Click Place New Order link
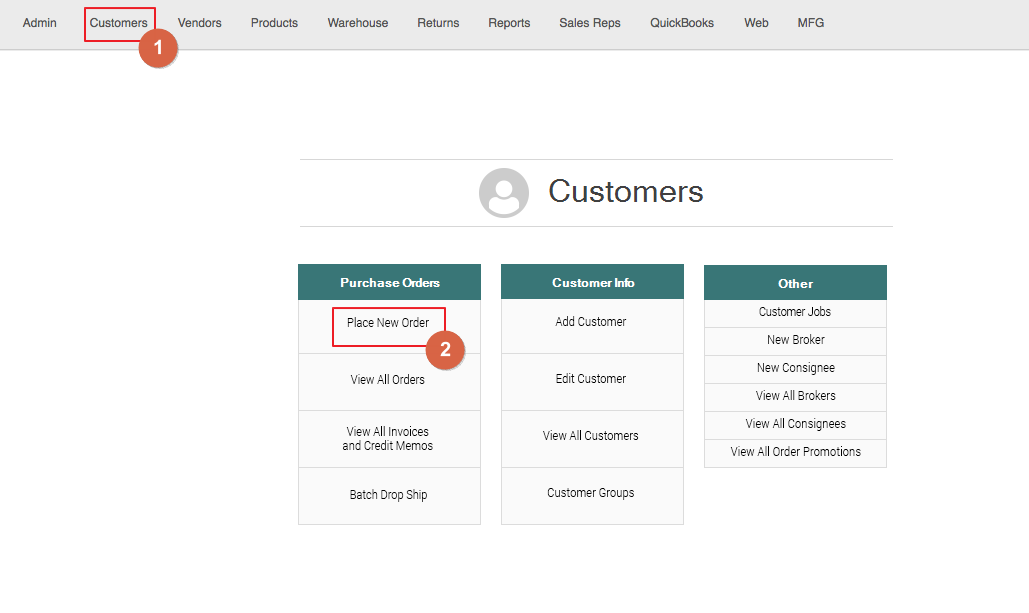Image resolution: width=1029 pixels, height=613 pixels. 388,323
